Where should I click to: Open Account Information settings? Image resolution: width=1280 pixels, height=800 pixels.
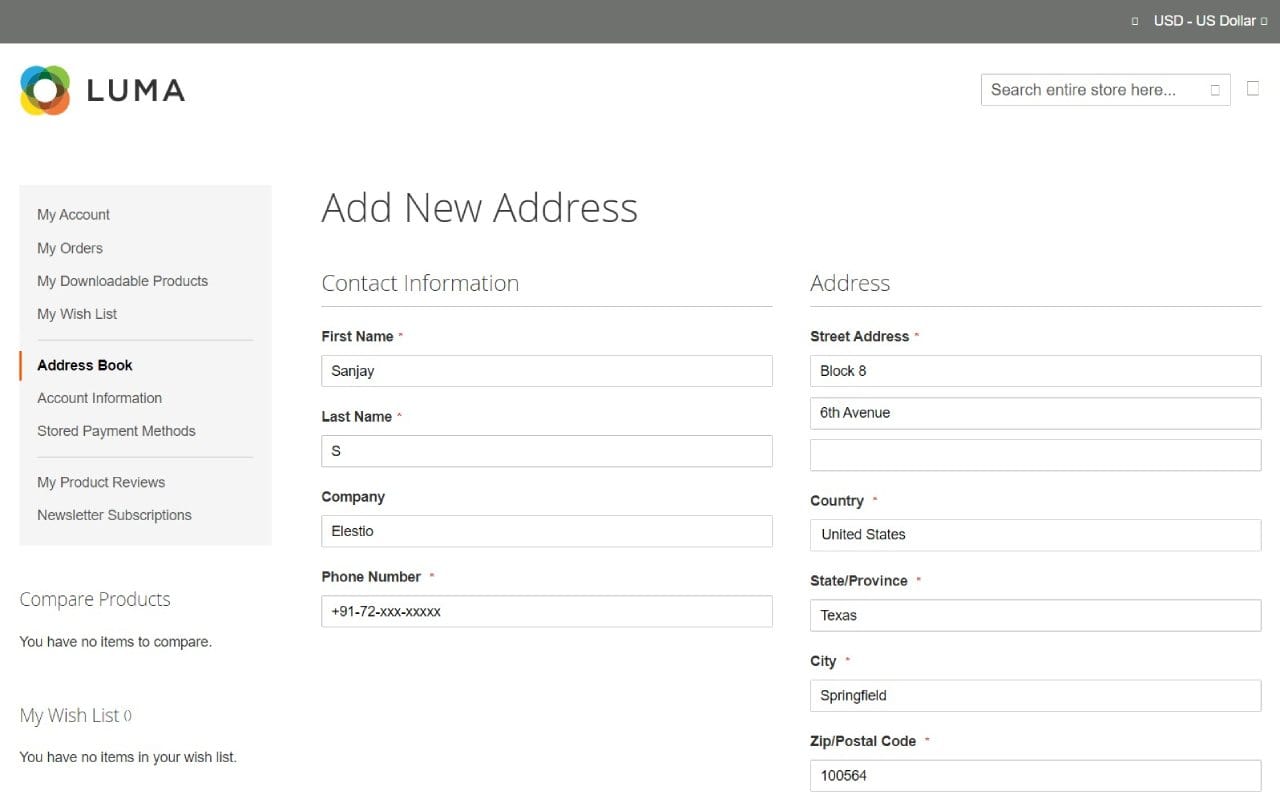pos(99,397)
